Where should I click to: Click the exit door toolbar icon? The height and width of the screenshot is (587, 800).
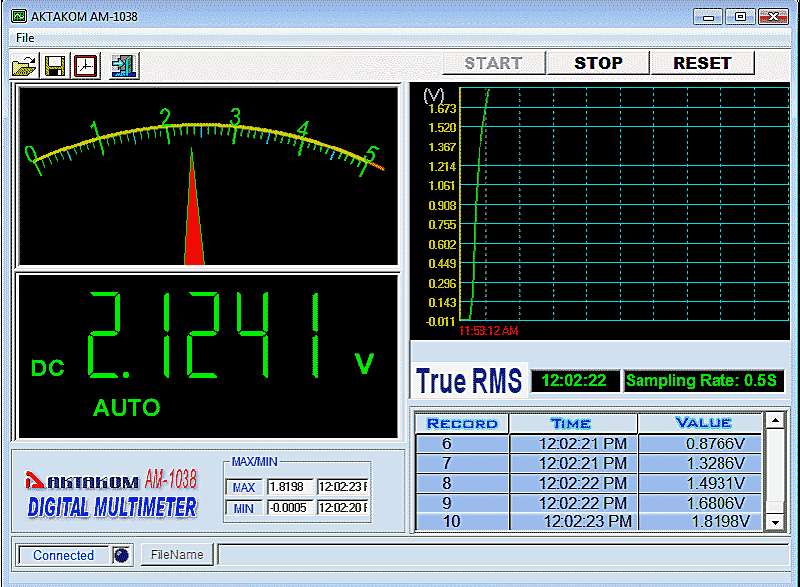coord(123,66)
